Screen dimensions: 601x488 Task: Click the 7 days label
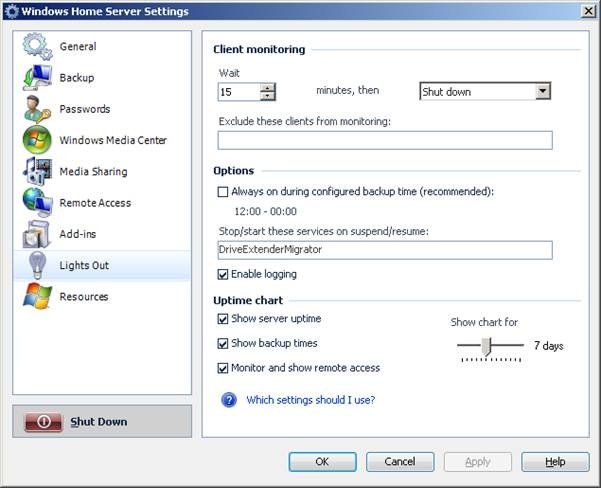click(548, 346)
